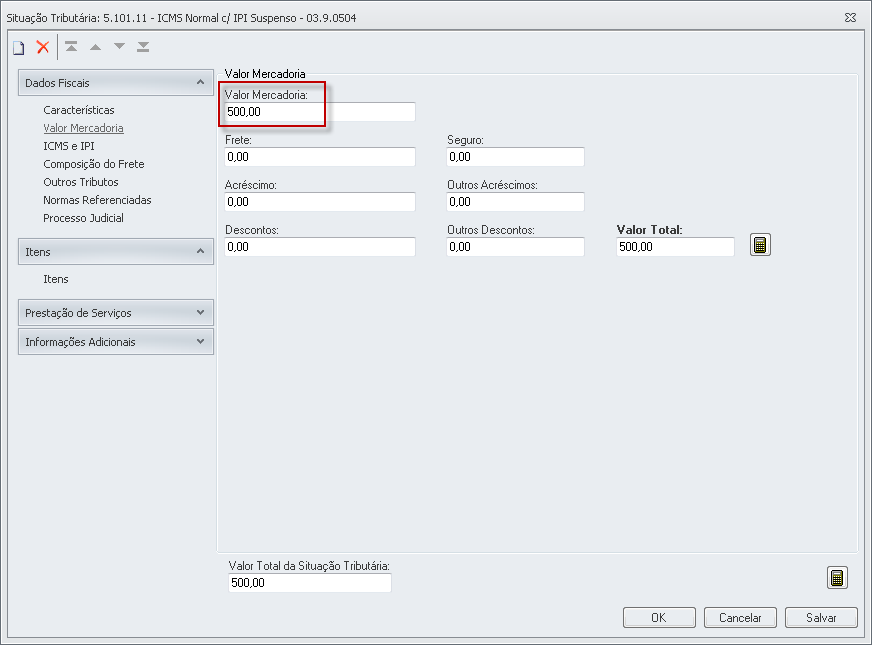Click the Cancelar button
This screenshot has width=872, height=645.
pos(740,618)
